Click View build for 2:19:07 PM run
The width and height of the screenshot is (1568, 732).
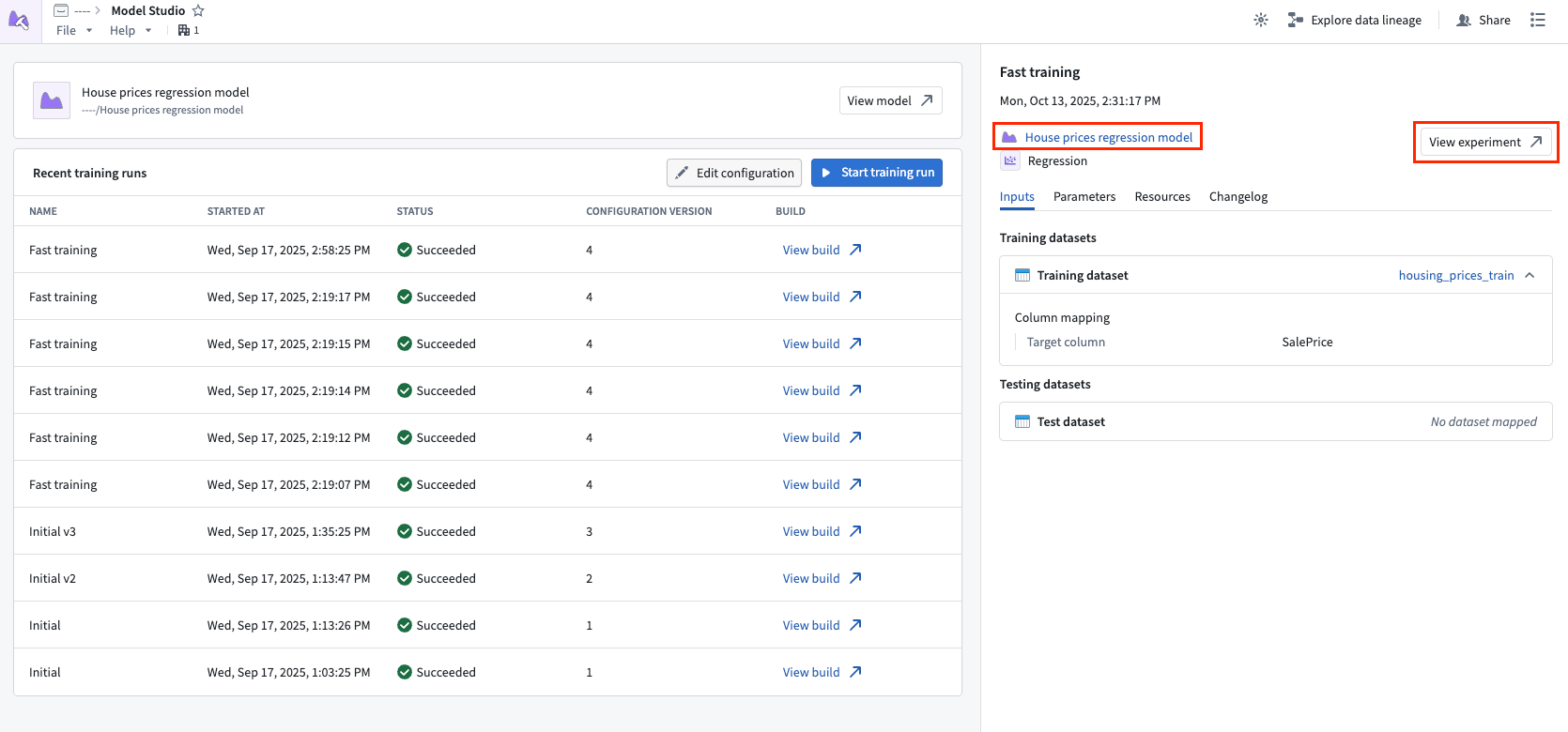811,484
